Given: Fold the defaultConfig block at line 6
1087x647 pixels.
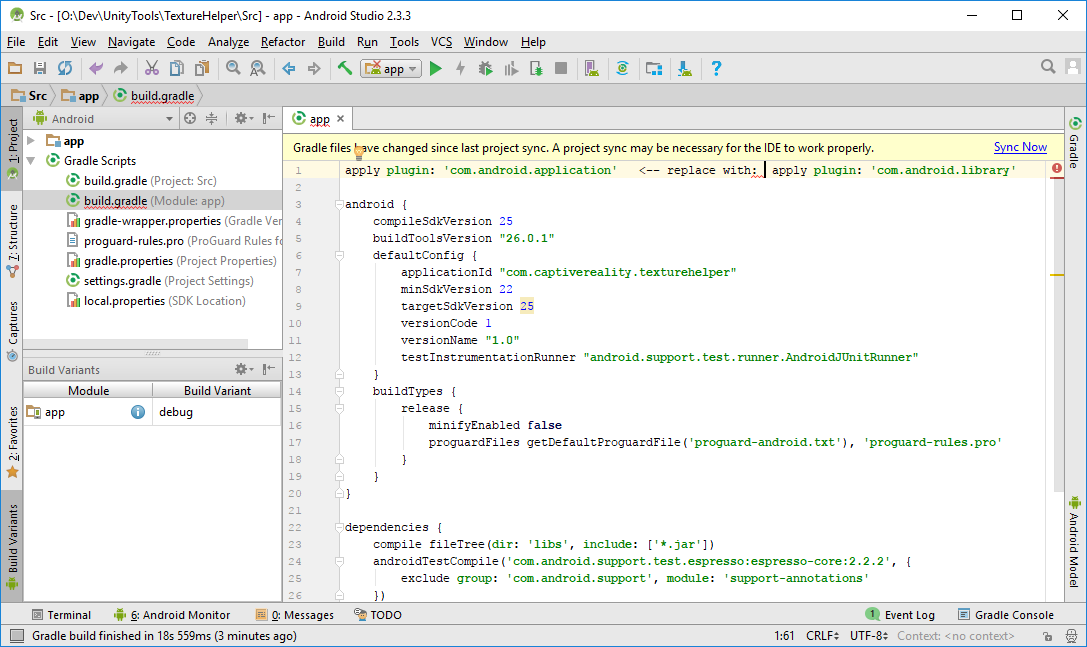Looking at the screenshot, I should (x=339, y=255).
